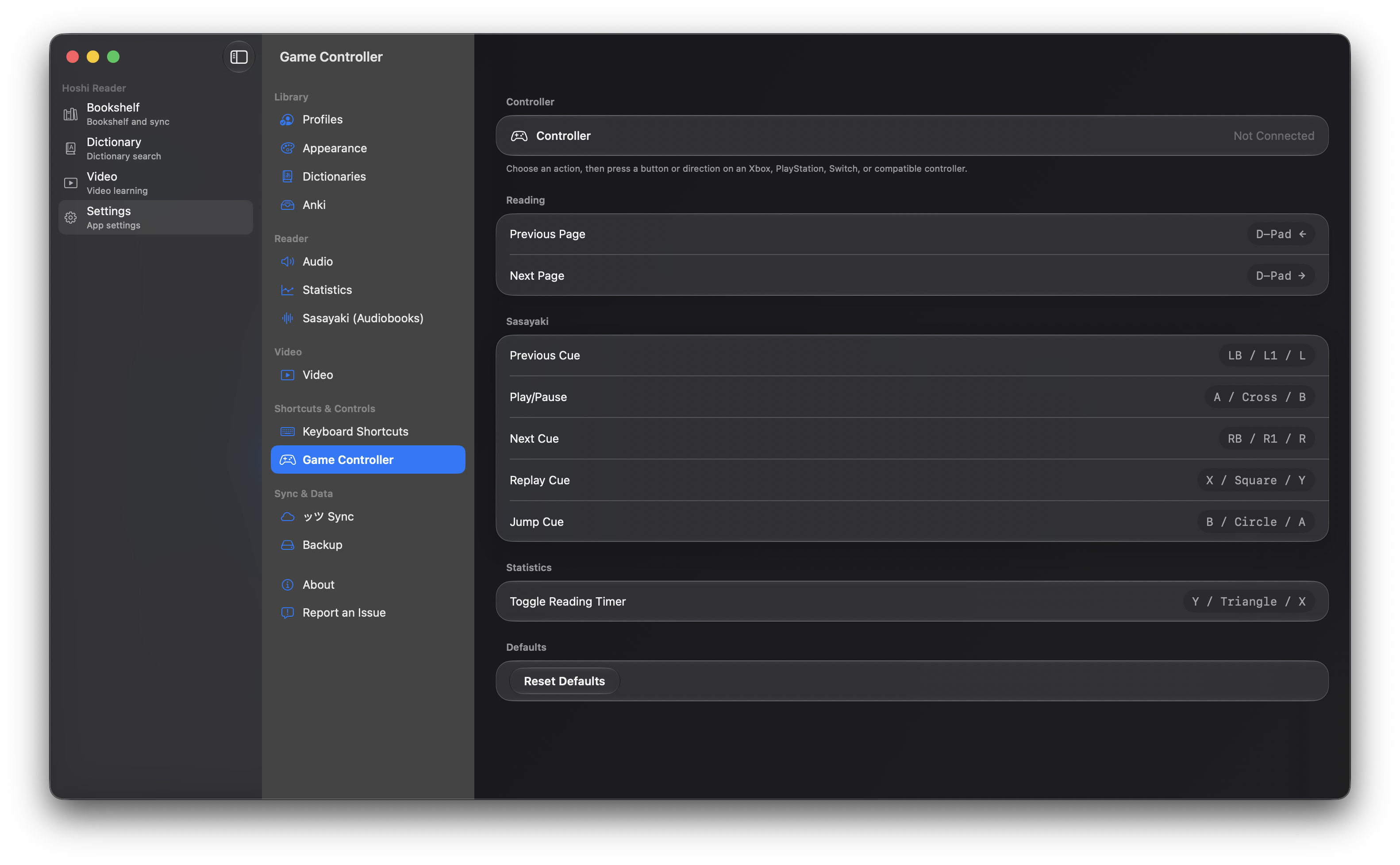Click the Statistics chart icon

288,290
